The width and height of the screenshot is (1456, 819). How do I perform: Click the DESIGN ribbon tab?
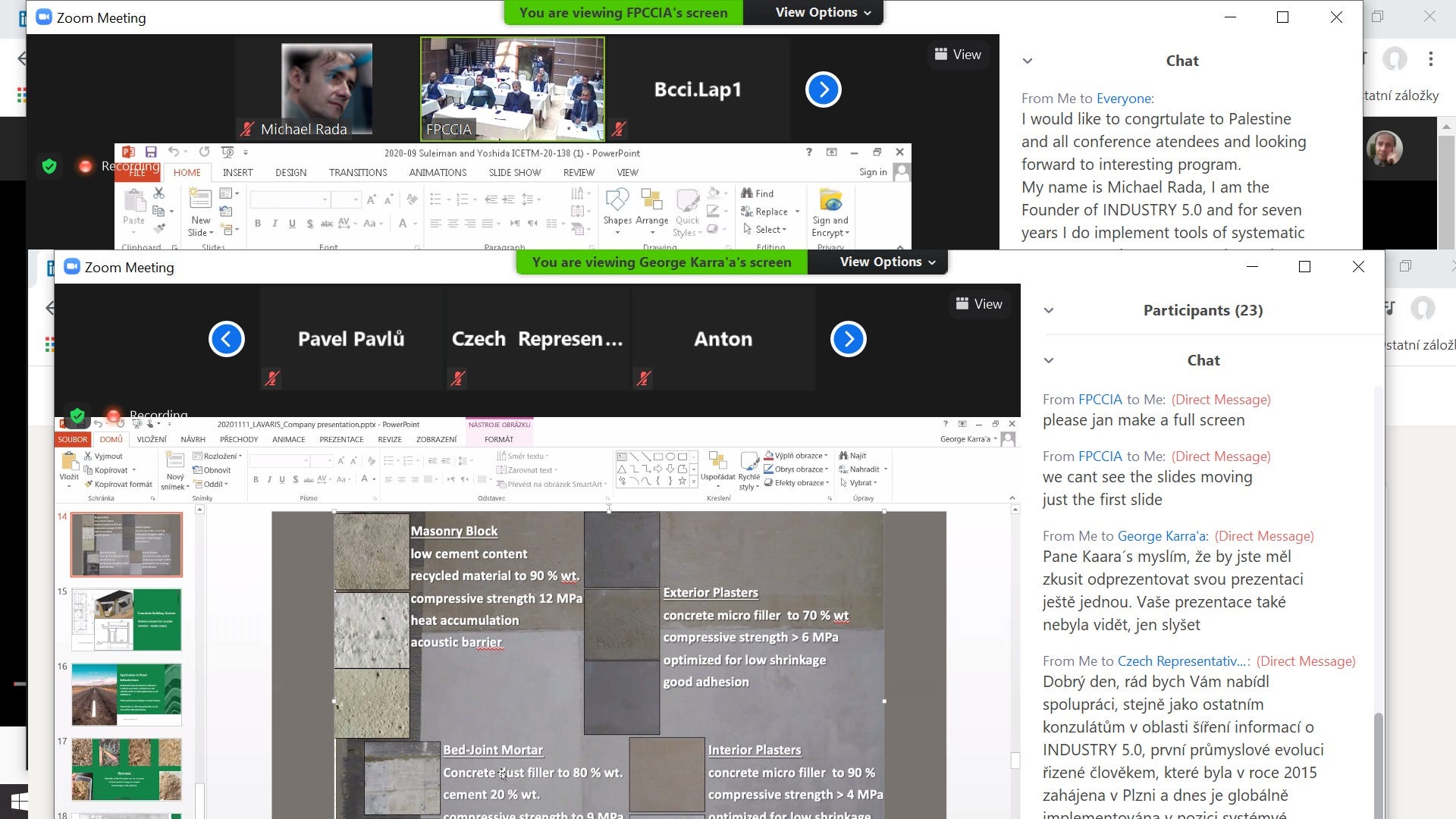pos(290,172)
